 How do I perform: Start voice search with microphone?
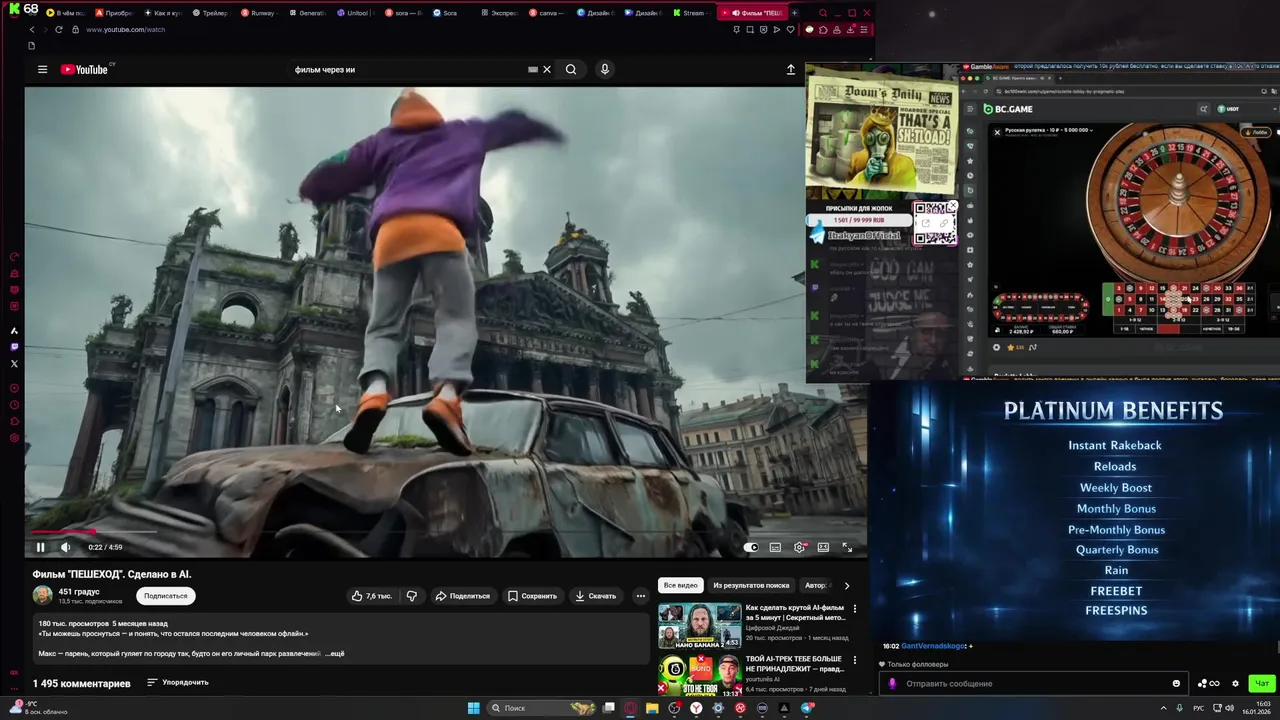coord(604,69)
